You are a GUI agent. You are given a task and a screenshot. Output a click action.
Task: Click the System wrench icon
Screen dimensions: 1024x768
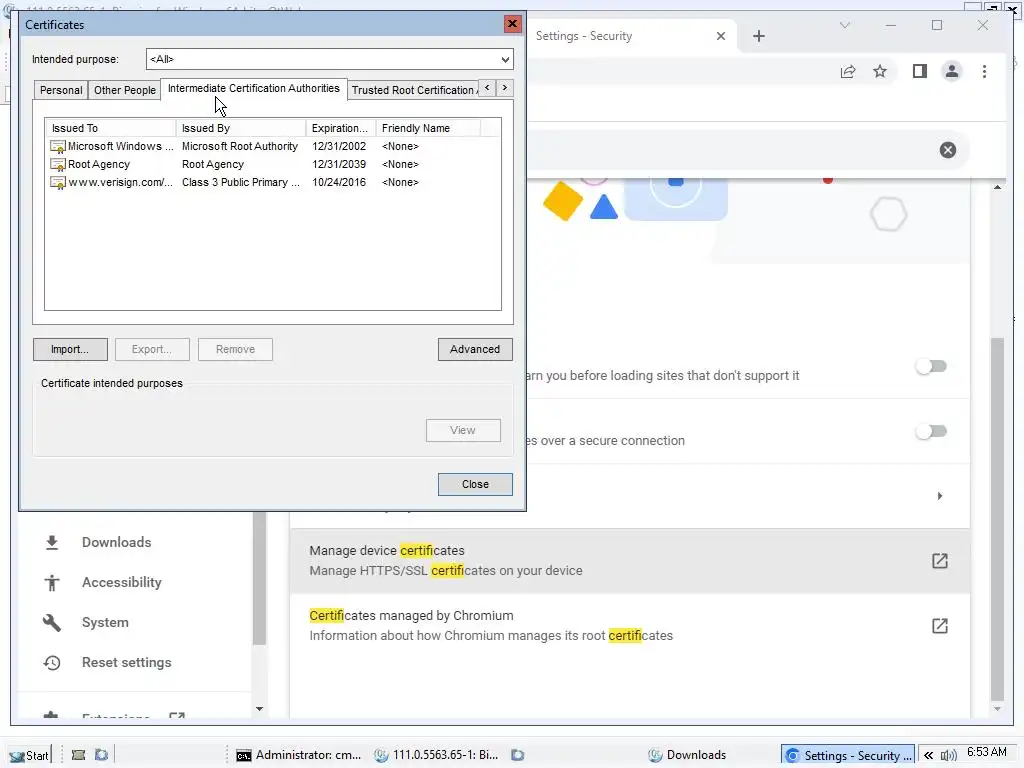click(x=52, y=623)
